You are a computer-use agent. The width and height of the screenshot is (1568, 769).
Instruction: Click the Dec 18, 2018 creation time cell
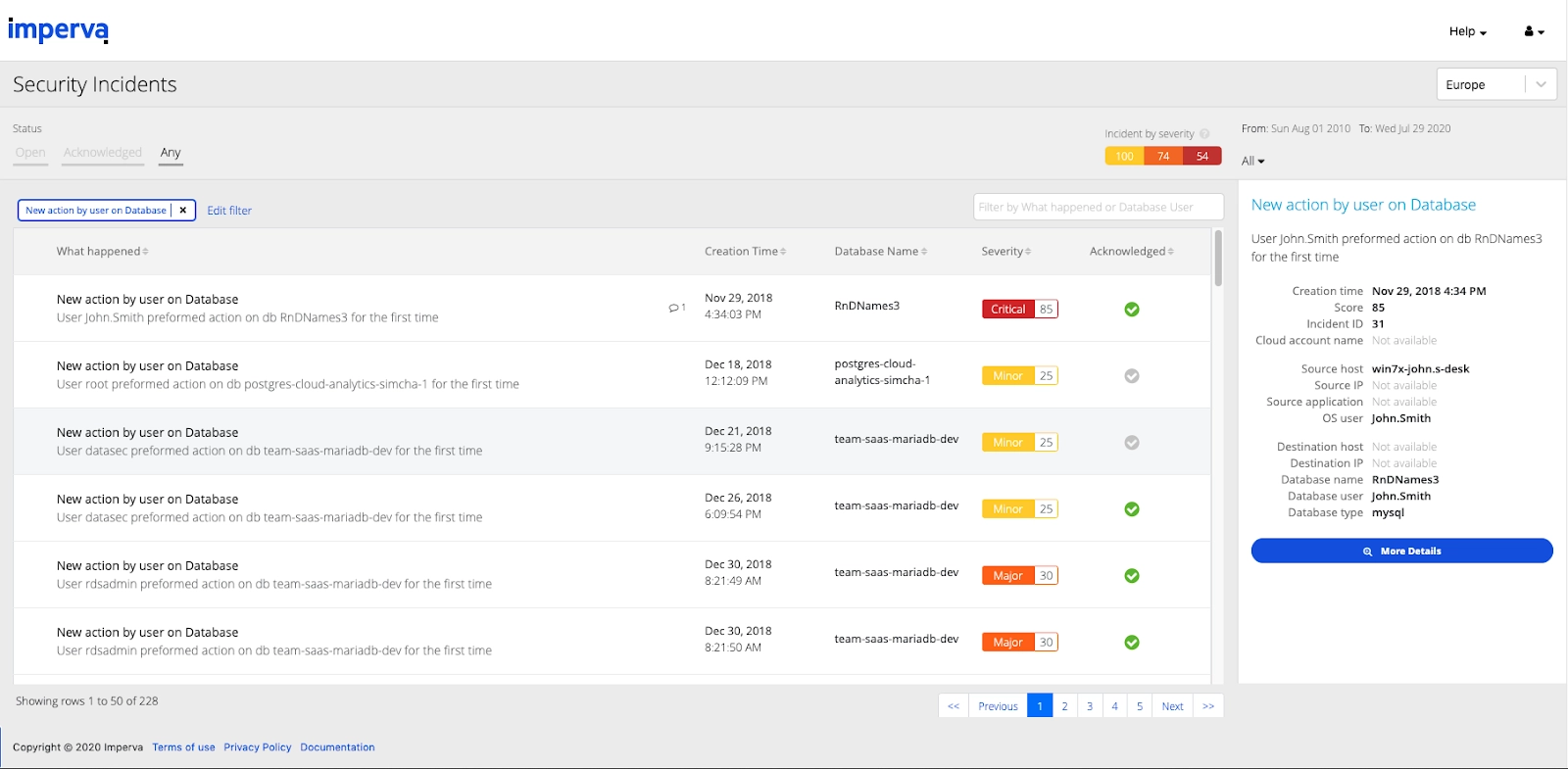tap(738, 372)
